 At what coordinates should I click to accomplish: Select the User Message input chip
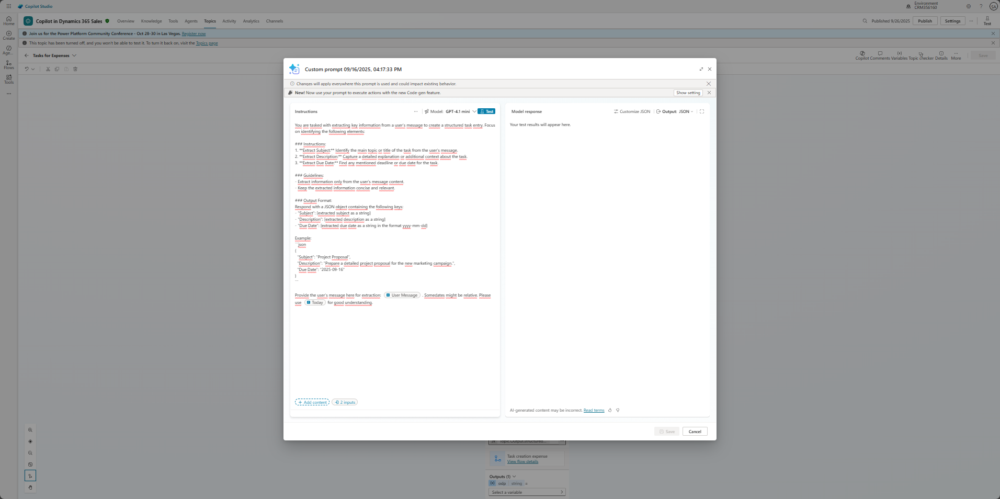[402, 295]
